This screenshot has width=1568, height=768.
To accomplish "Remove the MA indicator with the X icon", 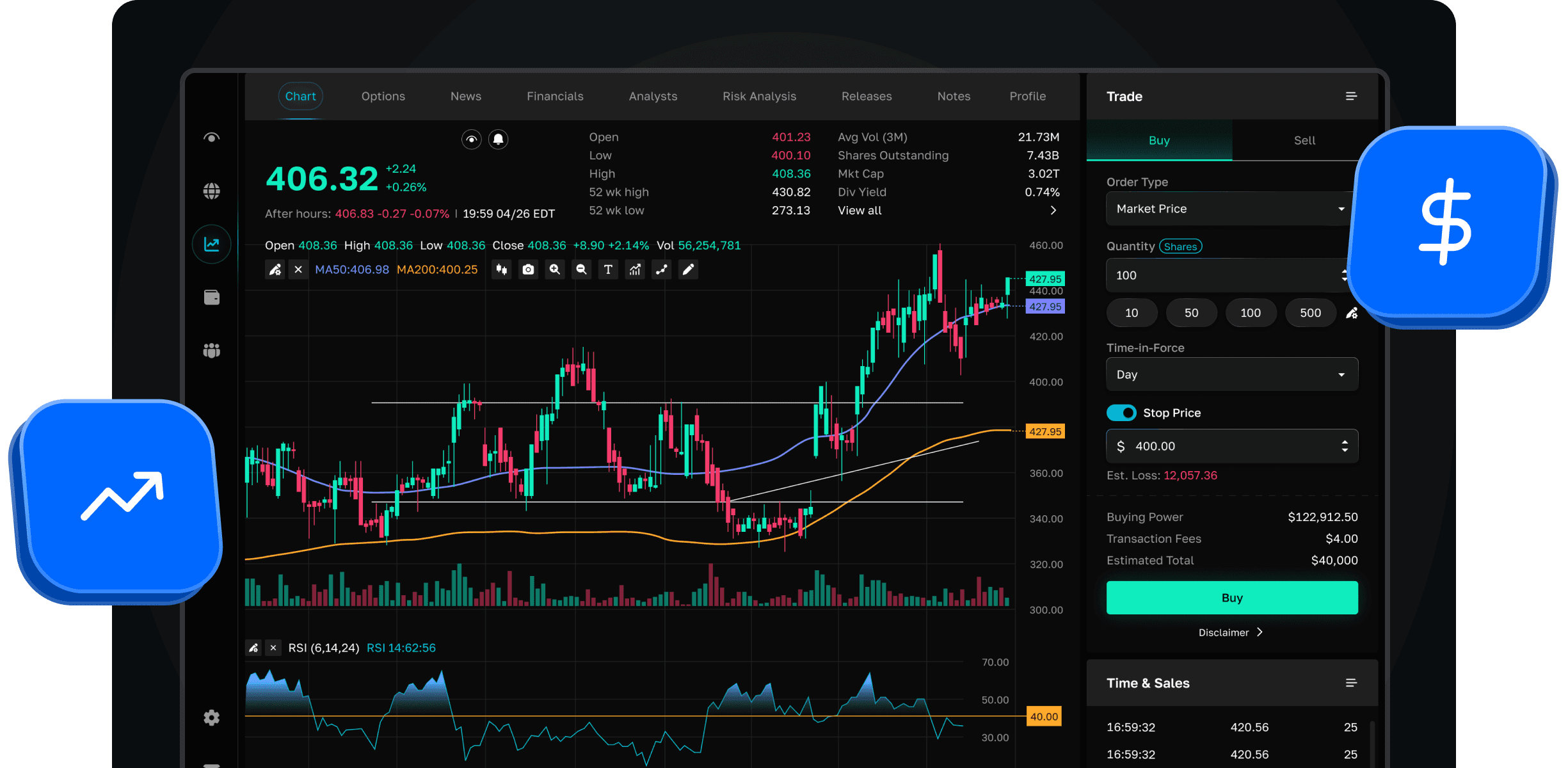I will click(298, 269).
